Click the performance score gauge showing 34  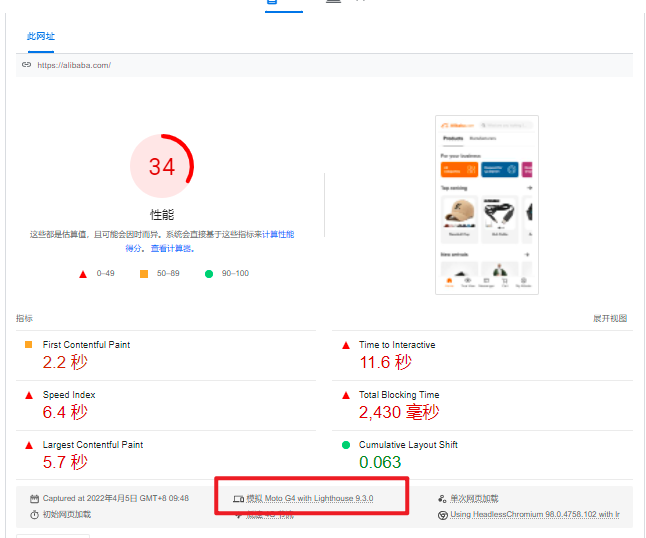coord(162,166)
